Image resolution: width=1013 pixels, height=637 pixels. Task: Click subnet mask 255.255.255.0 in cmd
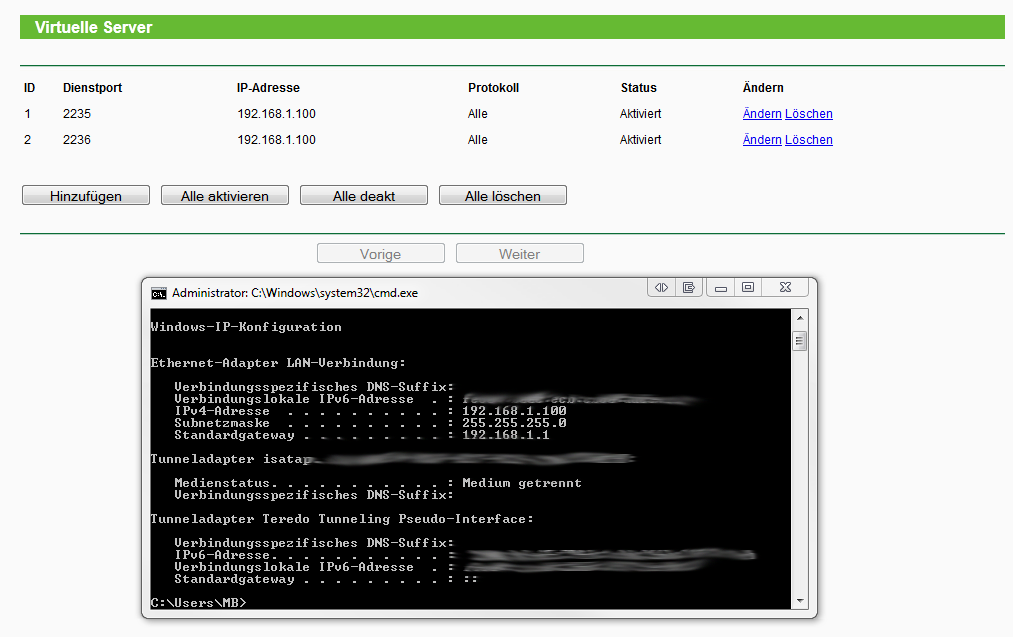click(514, 423)
